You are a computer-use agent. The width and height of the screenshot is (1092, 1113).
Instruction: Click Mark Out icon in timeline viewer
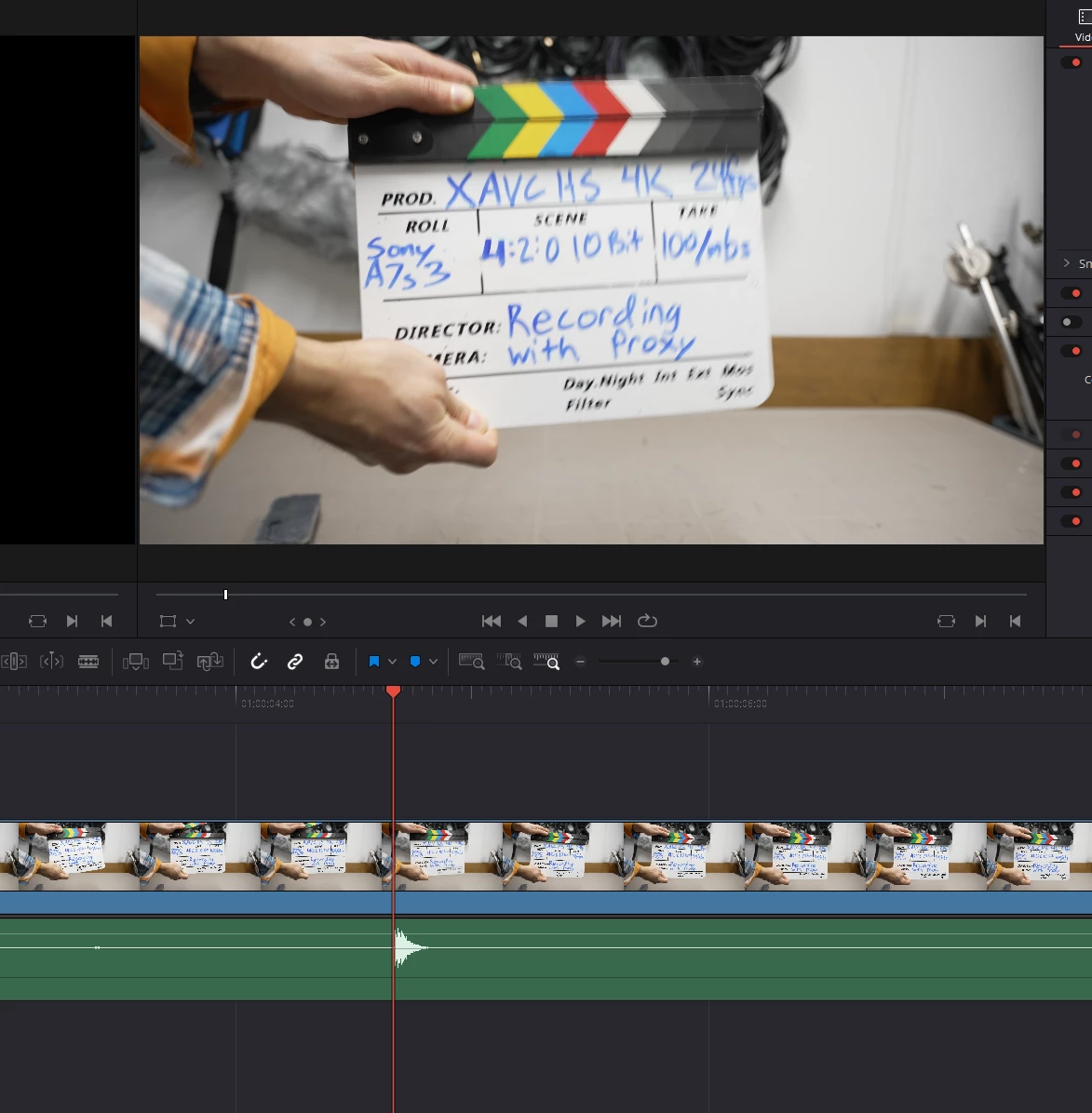click(x=1016, y=621)
